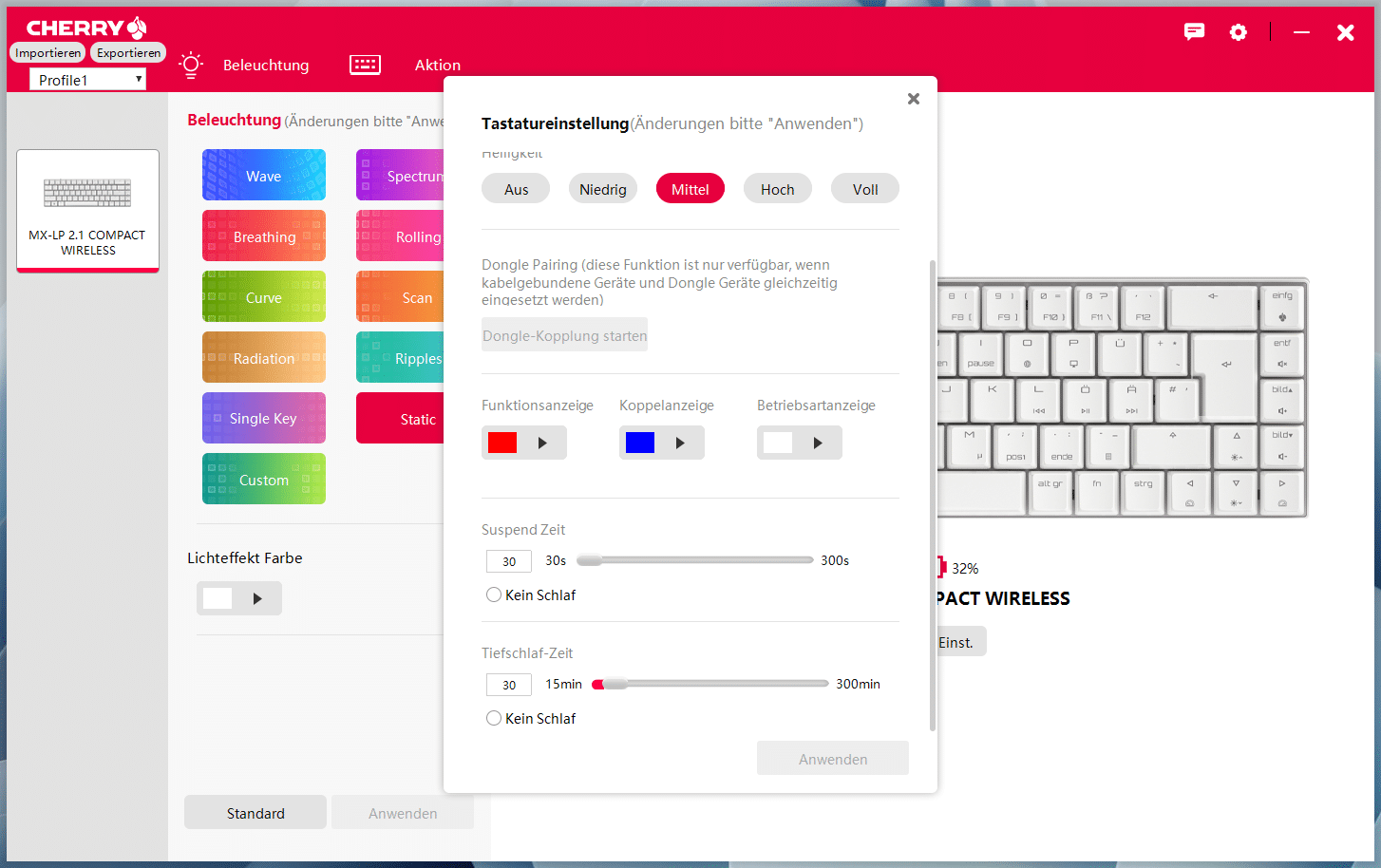Screen dimensions: 1381x868
Task: Click the keyboard icon in header
Action: pyautogui.click(x=365, y=65)
